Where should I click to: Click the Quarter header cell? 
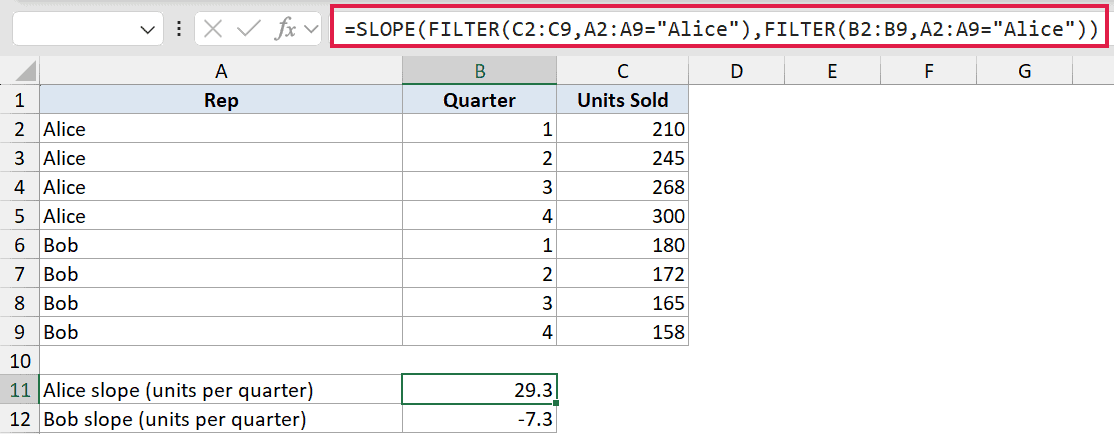click(x=480, y=99)
